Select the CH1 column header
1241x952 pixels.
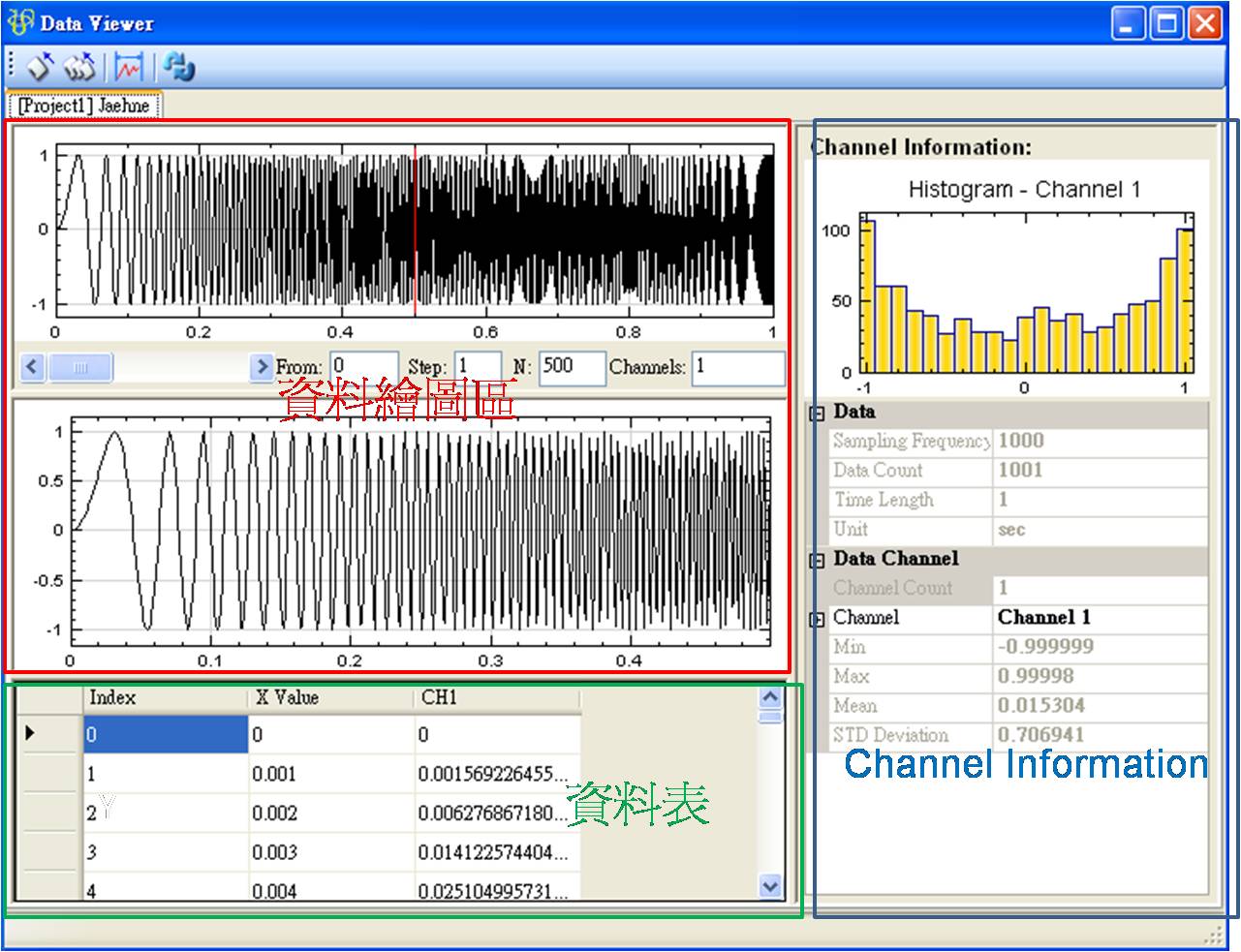click(497, 697)
